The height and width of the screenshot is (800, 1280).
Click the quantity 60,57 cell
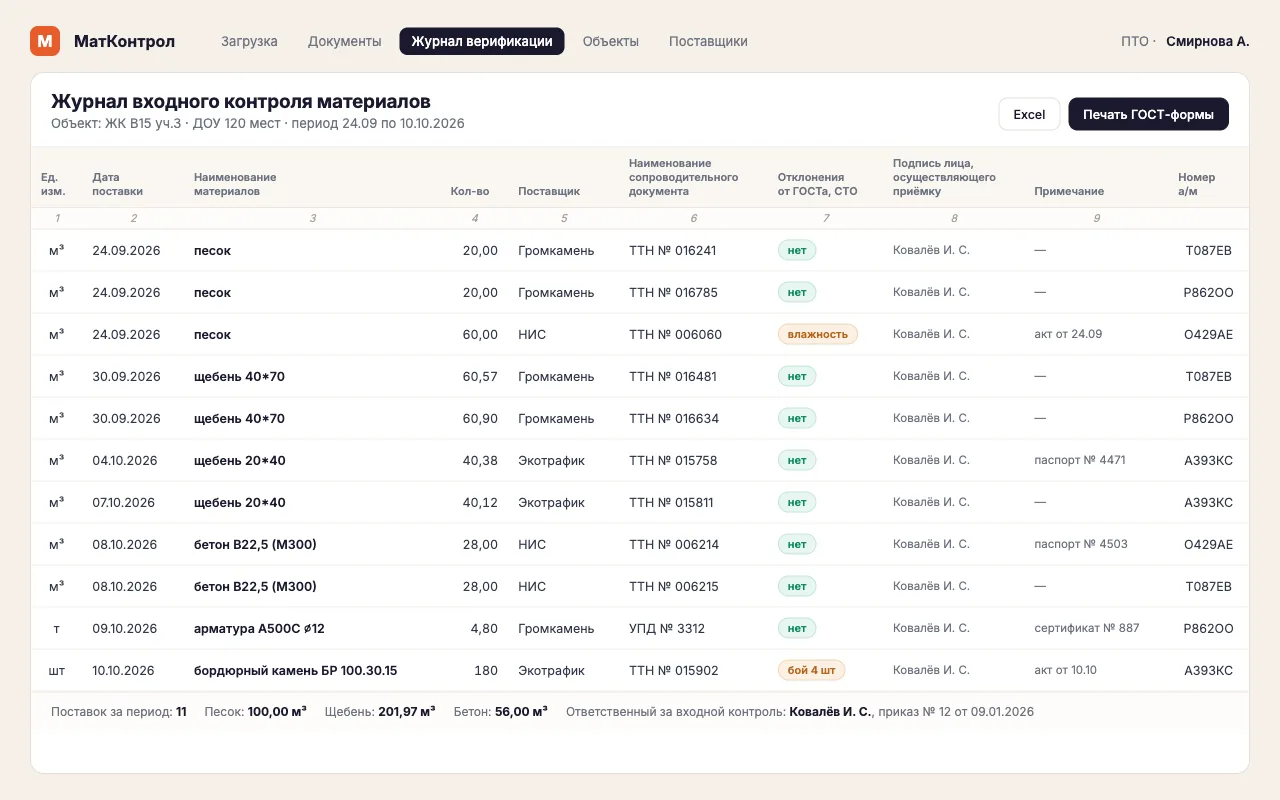480,376
